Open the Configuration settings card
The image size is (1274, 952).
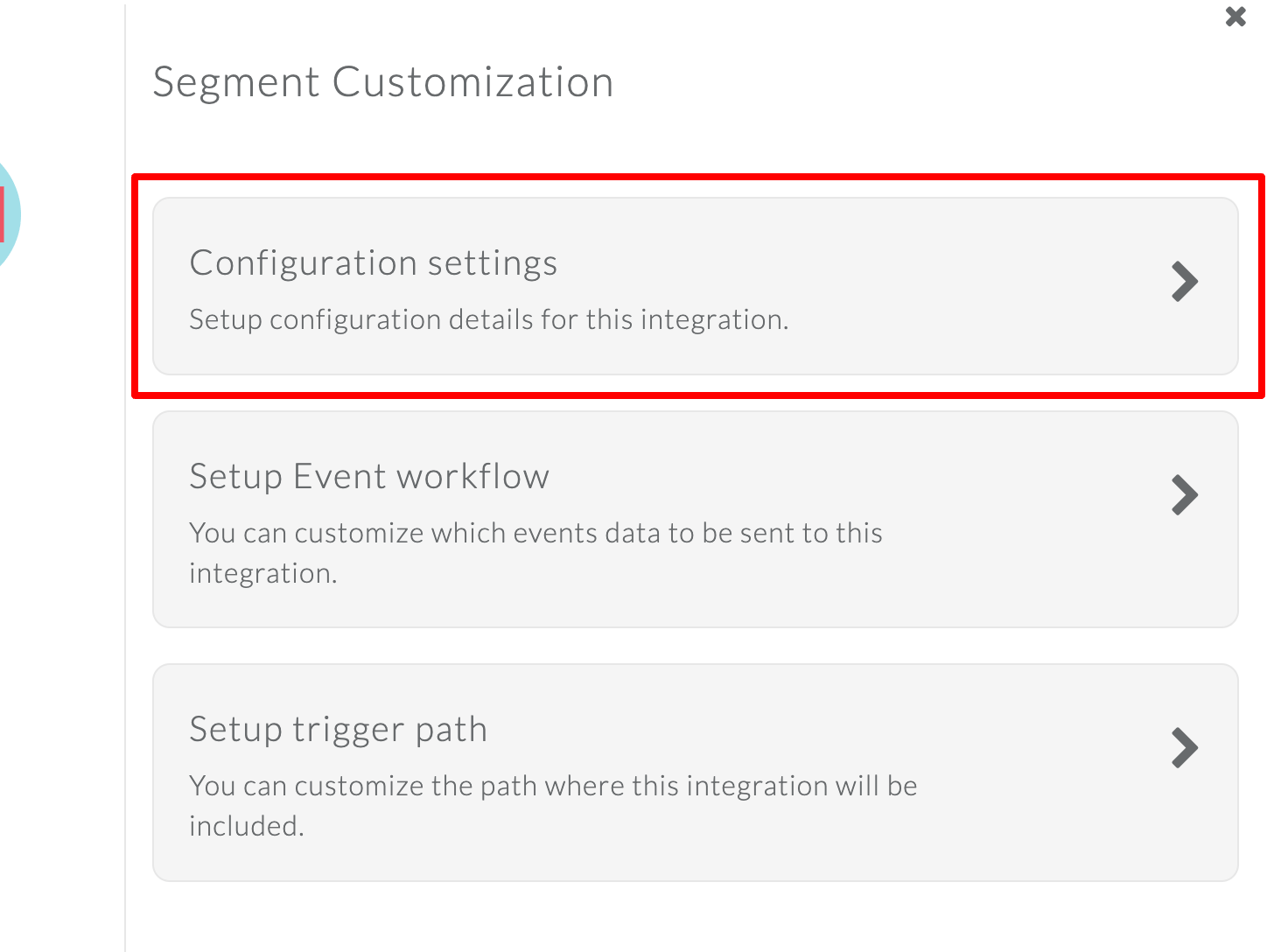click(x=695, y=286)
